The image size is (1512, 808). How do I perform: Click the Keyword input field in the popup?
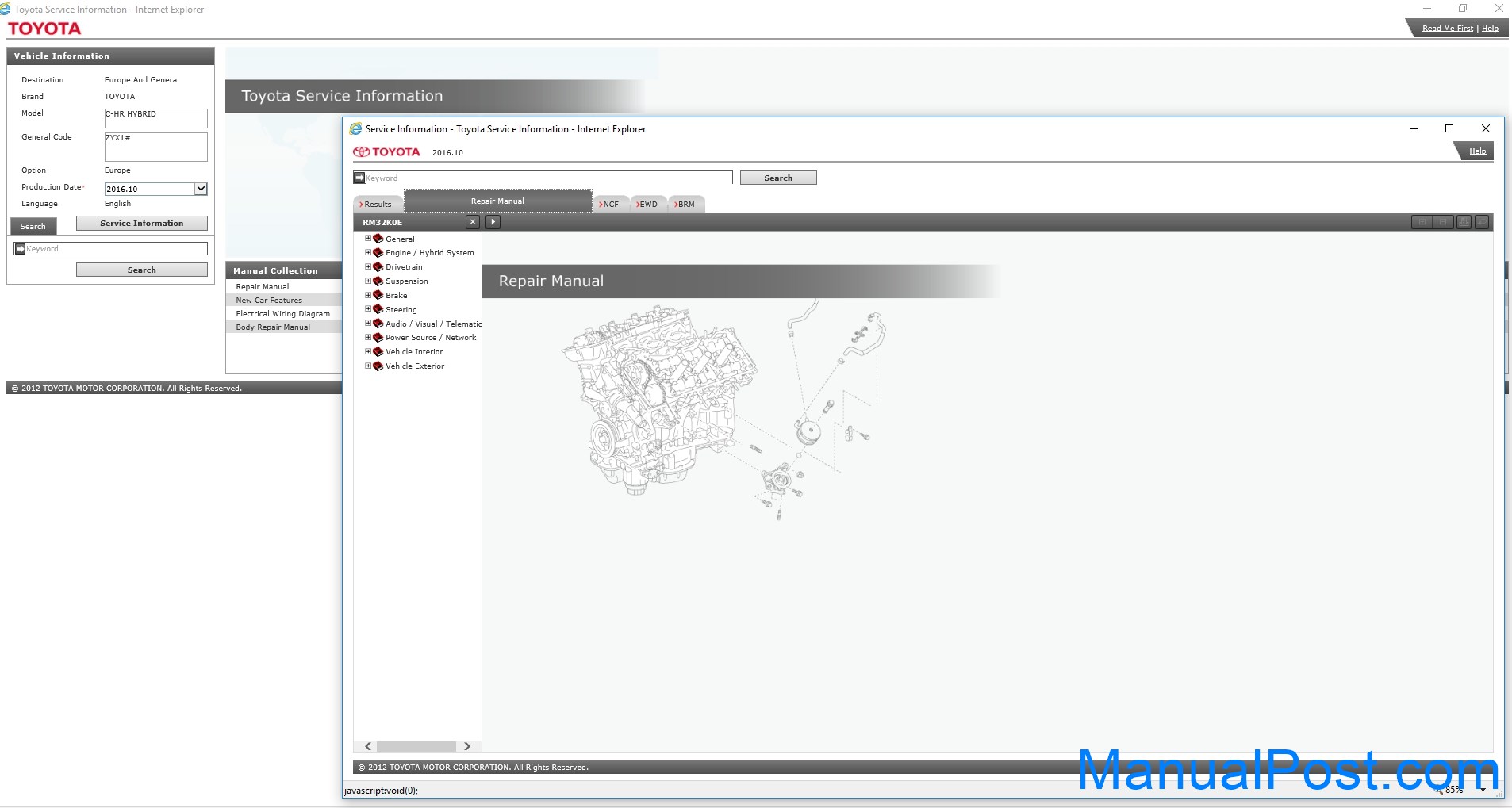[x=548, y=178]
